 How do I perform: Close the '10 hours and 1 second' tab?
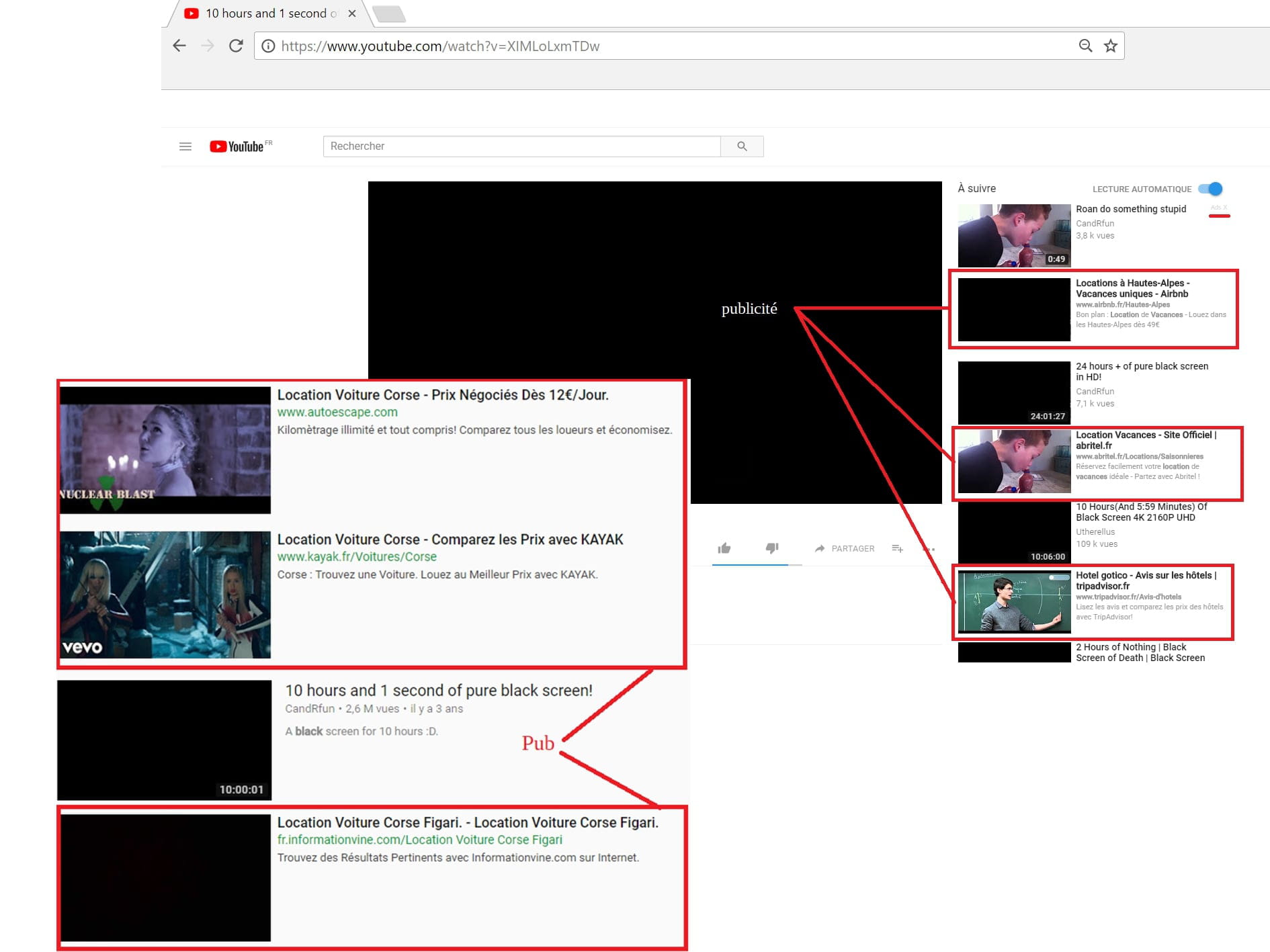coord(352,13)
